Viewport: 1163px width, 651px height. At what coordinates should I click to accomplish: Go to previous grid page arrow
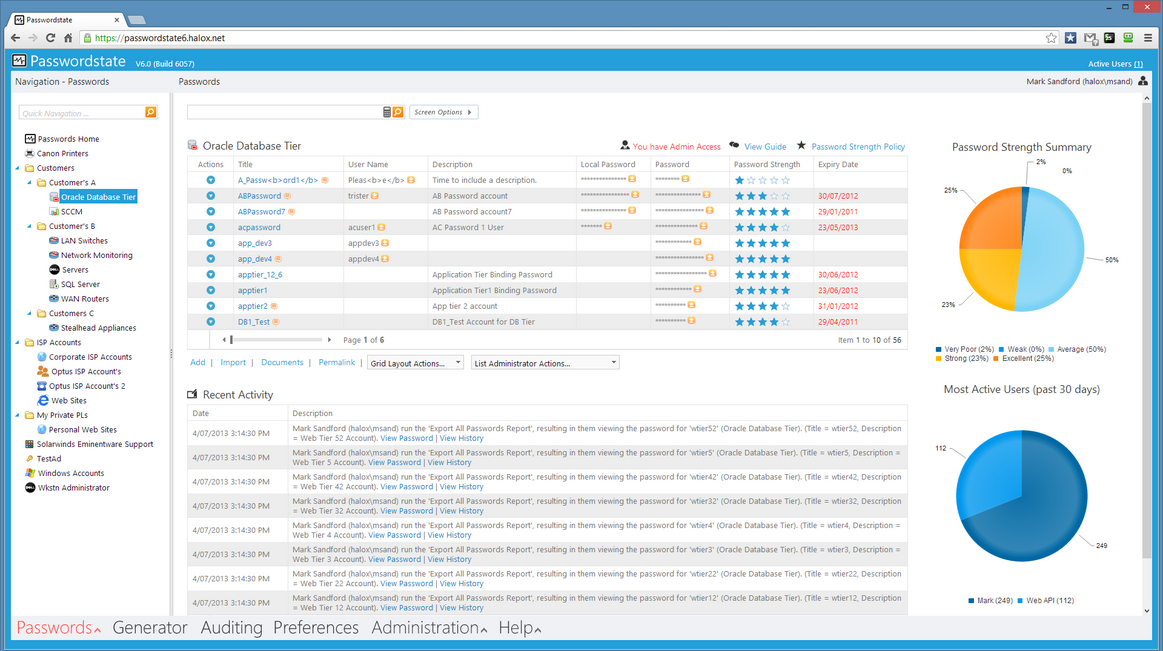point(224,340)
